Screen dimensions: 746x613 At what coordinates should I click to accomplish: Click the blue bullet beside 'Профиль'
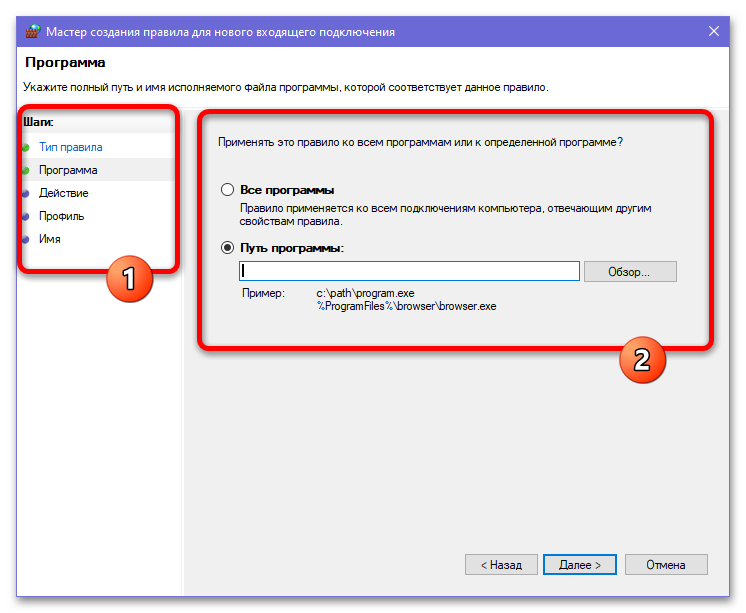coord(26,217)
